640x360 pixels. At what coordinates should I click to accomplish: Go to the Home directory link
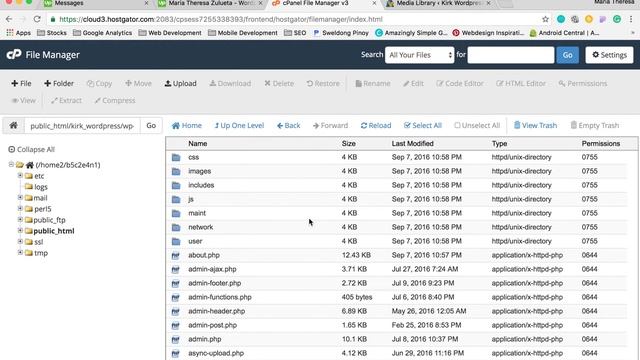[x=187, y=125]
